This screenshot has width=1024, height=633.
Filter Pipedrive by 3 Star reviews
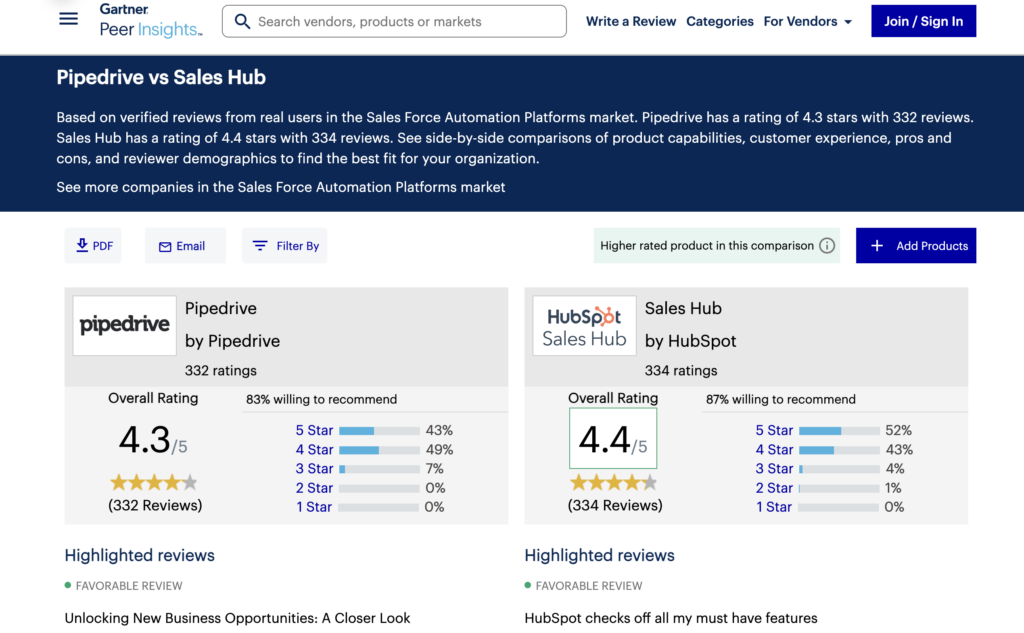coord(314,468)
